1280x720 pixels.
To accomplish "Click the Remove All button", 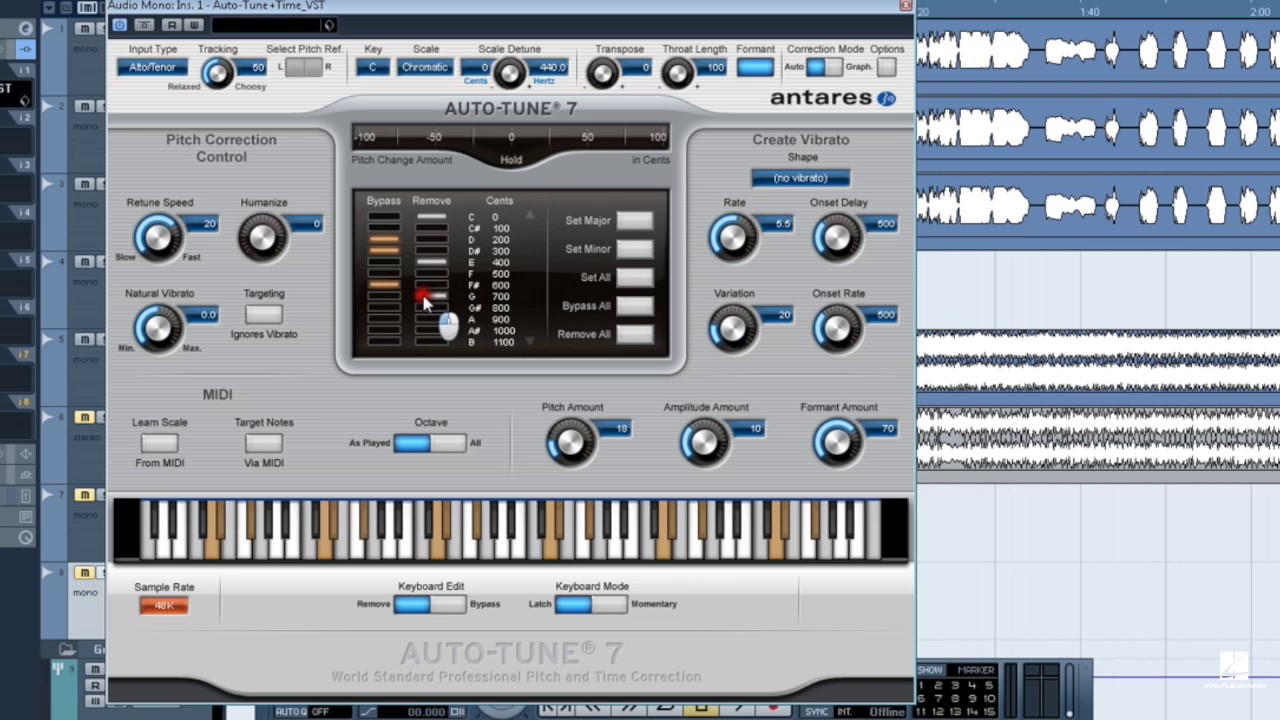I will click(634, 334).
